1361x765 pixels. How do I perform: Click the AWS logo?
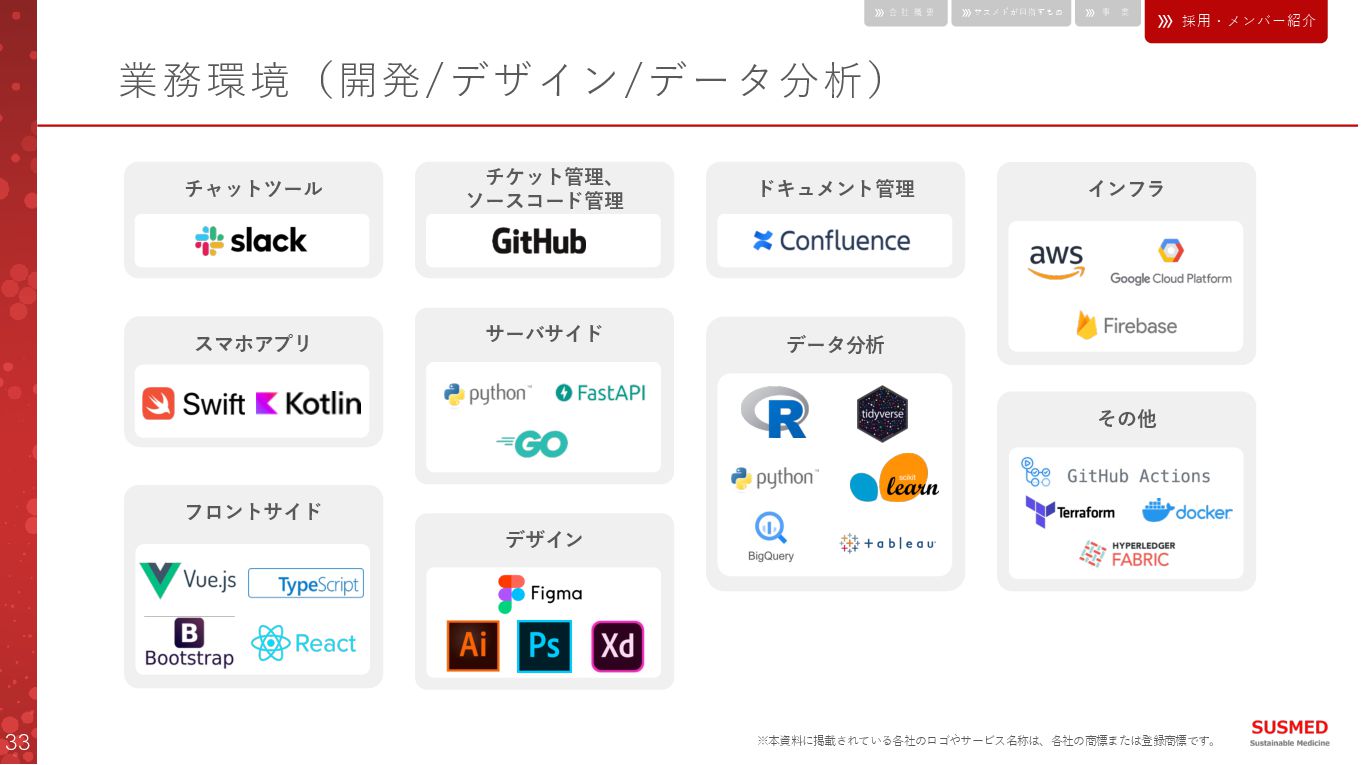coord(1056,262)
